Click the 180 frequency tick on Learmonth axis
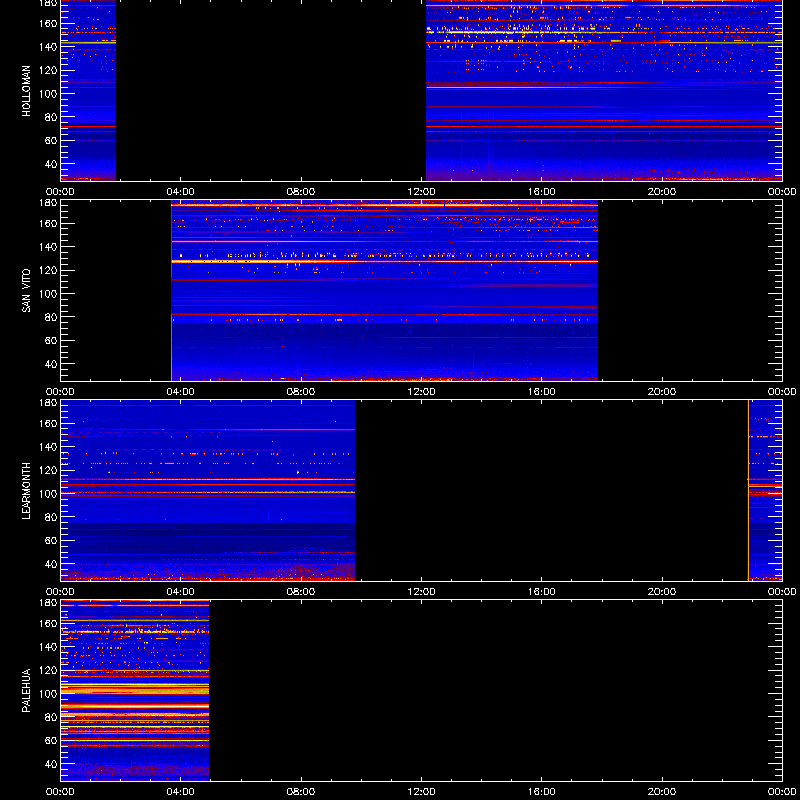The image size is (800, 800). [x=50, y=403]
